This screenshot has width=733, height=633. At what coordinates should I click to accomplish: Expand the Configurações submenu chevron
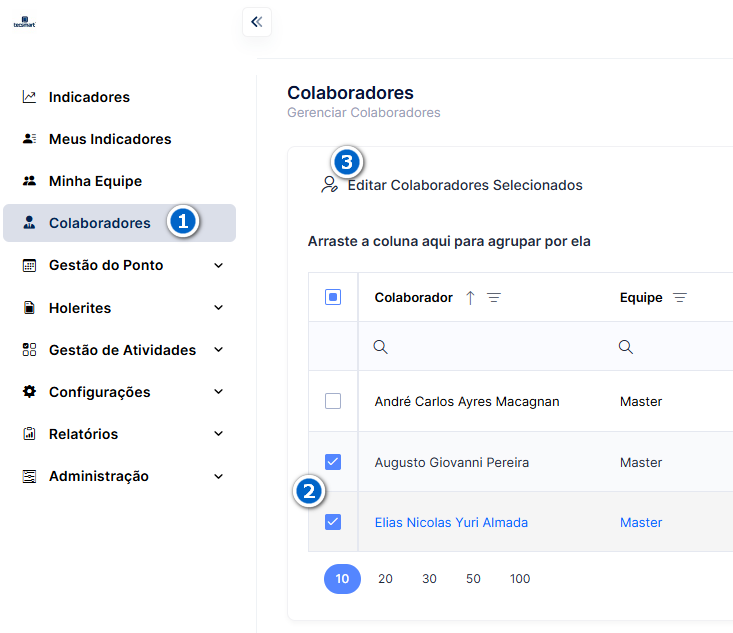coord(218,392)
